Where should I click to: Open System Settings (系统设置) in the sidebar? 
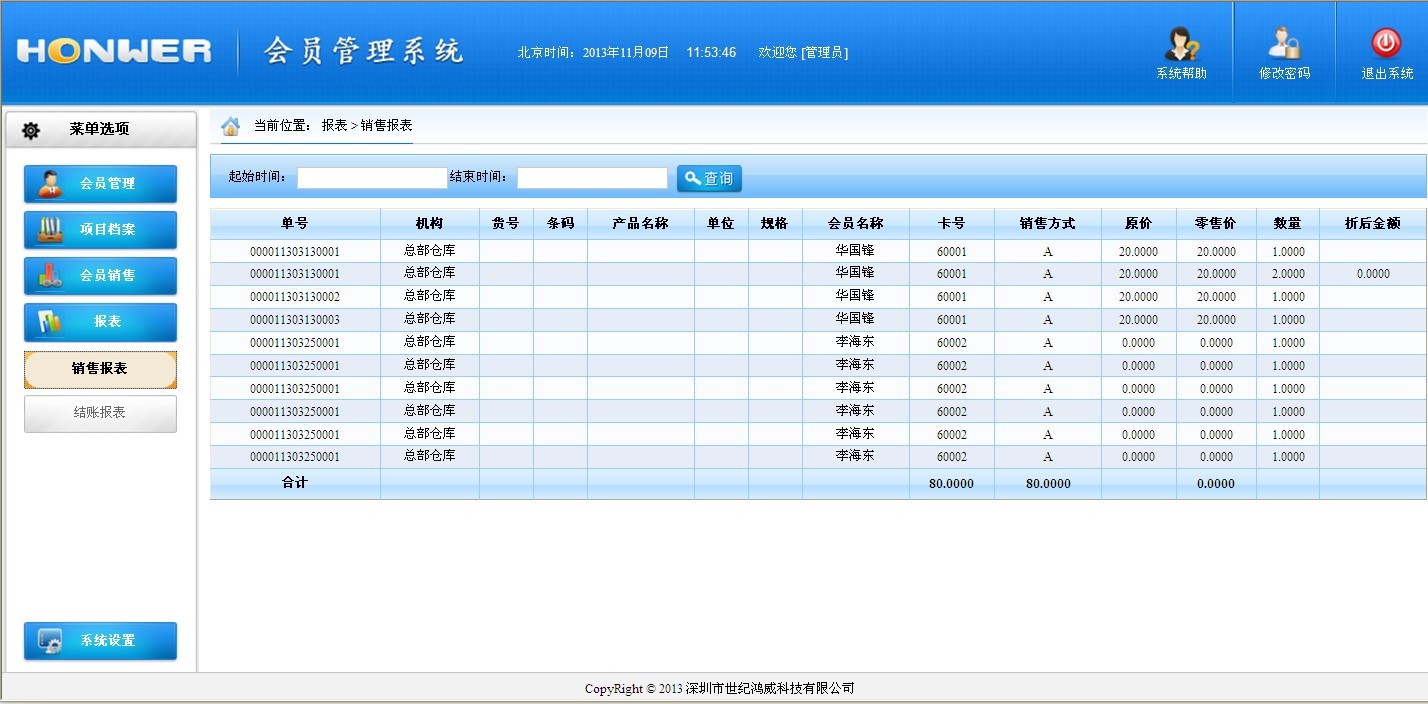100,641
